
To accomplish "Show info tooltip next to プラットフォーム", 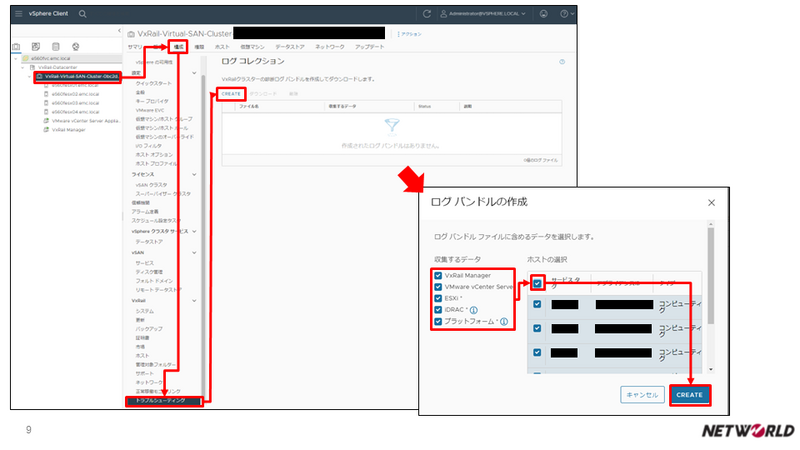I will pyautogui.click(x=504, y=321).
